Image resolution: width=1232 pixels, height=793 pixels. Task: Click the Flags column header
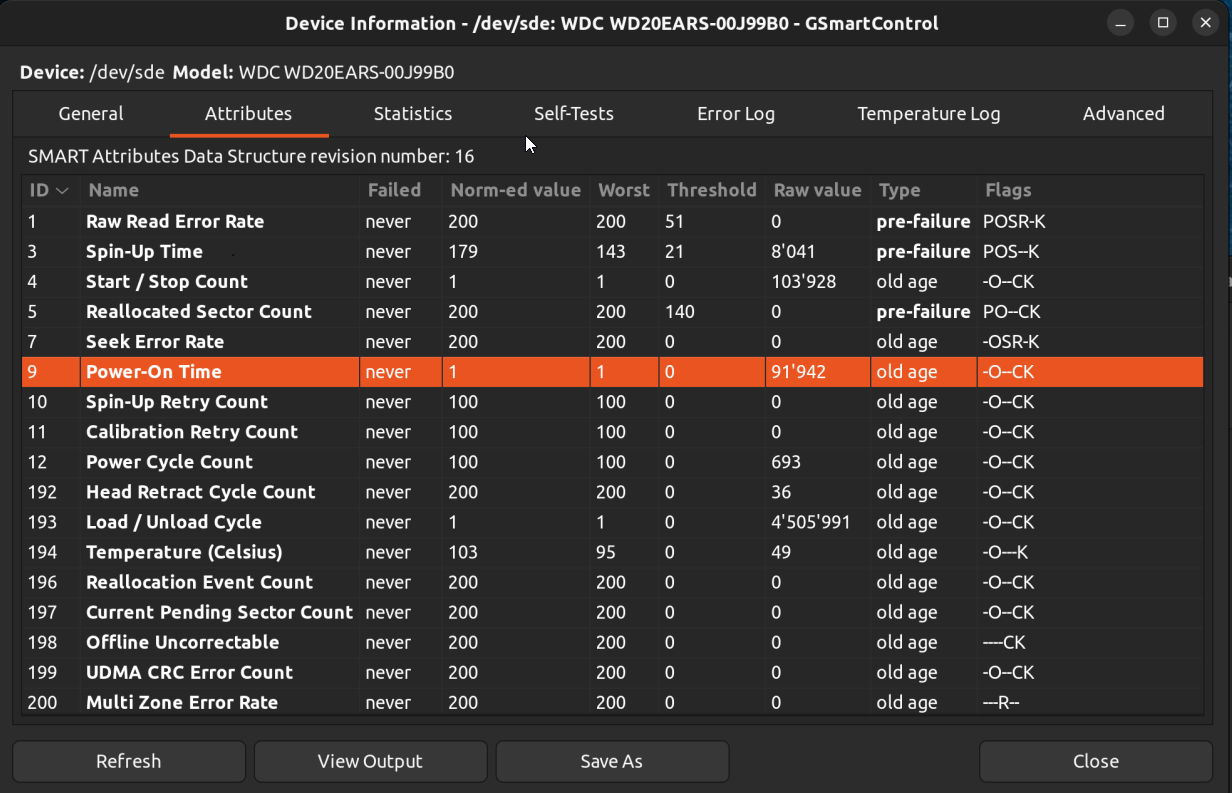pyautogui.click(x=1090, y=190)
